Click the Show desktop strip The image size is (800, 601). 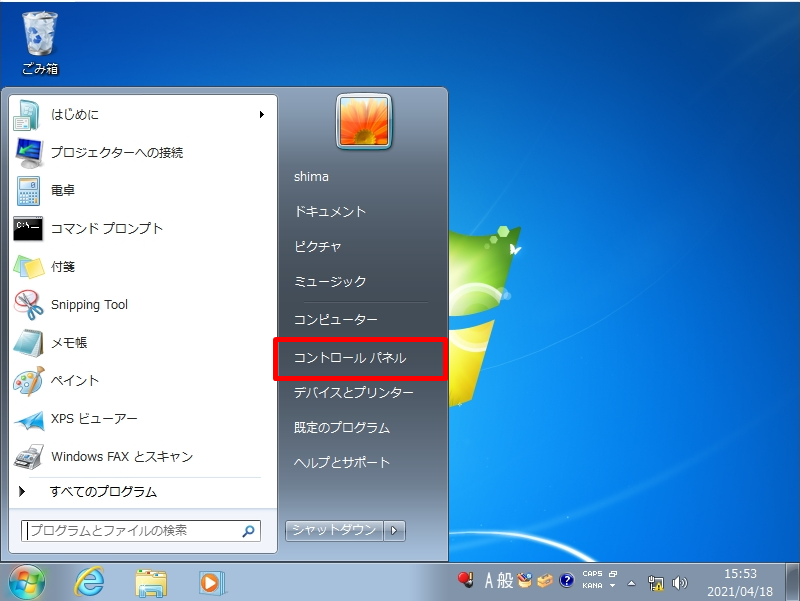pos(792,582)
